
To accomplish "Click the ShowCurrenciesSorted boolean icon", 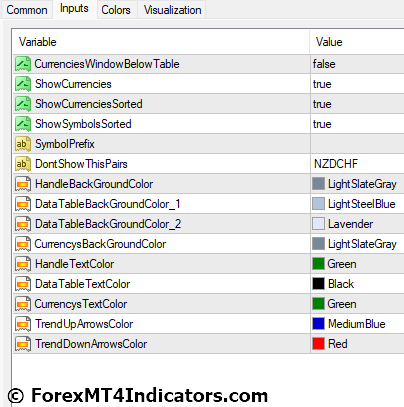I will (x=23, y=104).
